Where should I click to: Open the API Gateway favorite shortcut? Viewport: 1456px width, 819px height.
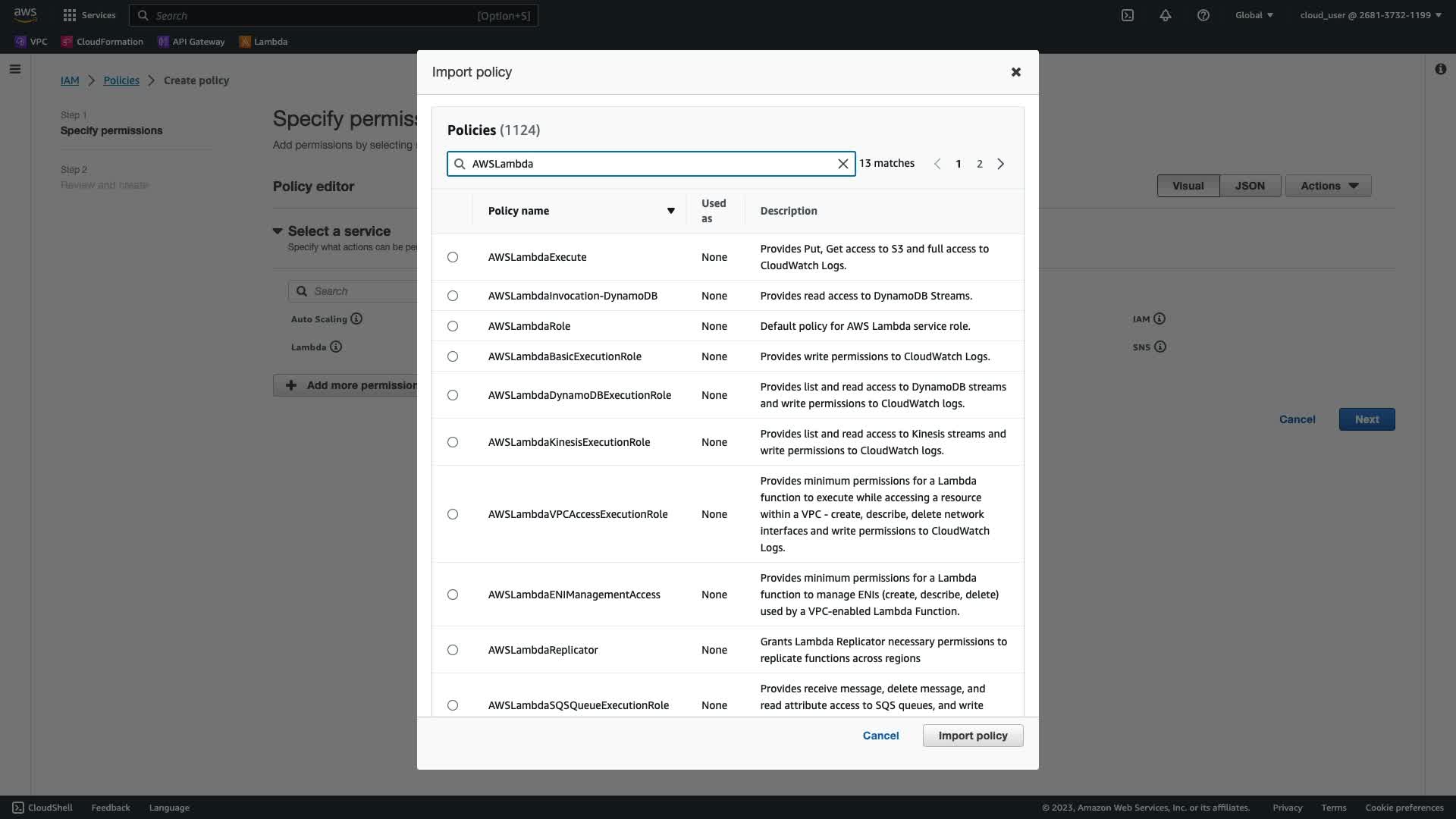tap(191, 42)
